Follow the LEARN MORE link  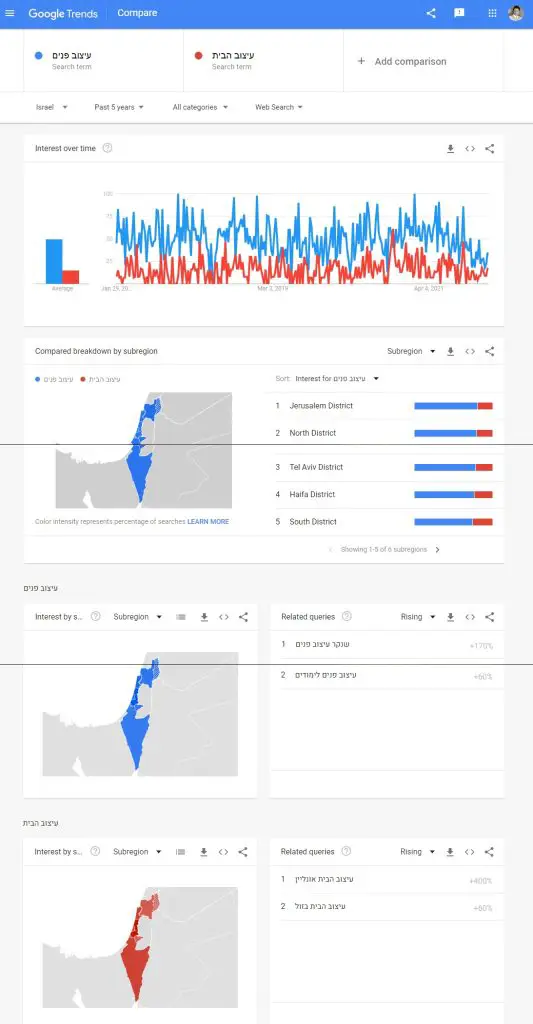coord(208,522)
